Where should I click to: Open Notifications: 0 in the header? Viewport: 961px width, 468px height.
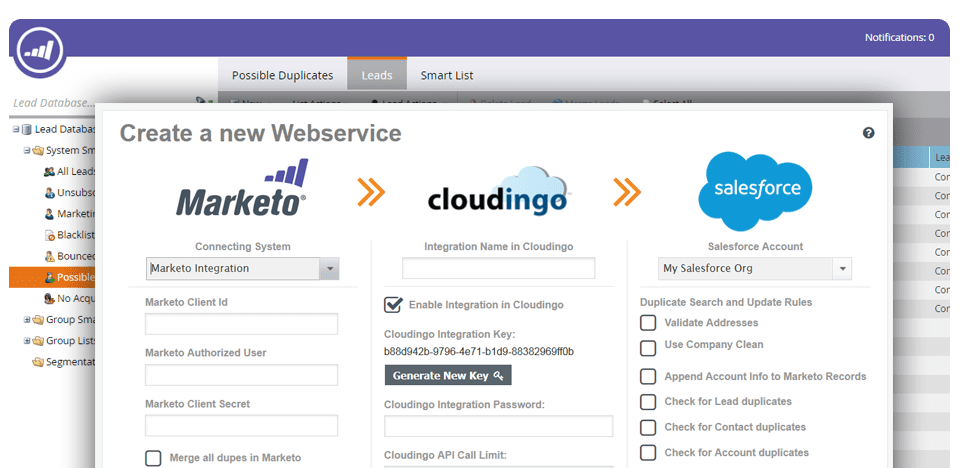tap(899, 37)
